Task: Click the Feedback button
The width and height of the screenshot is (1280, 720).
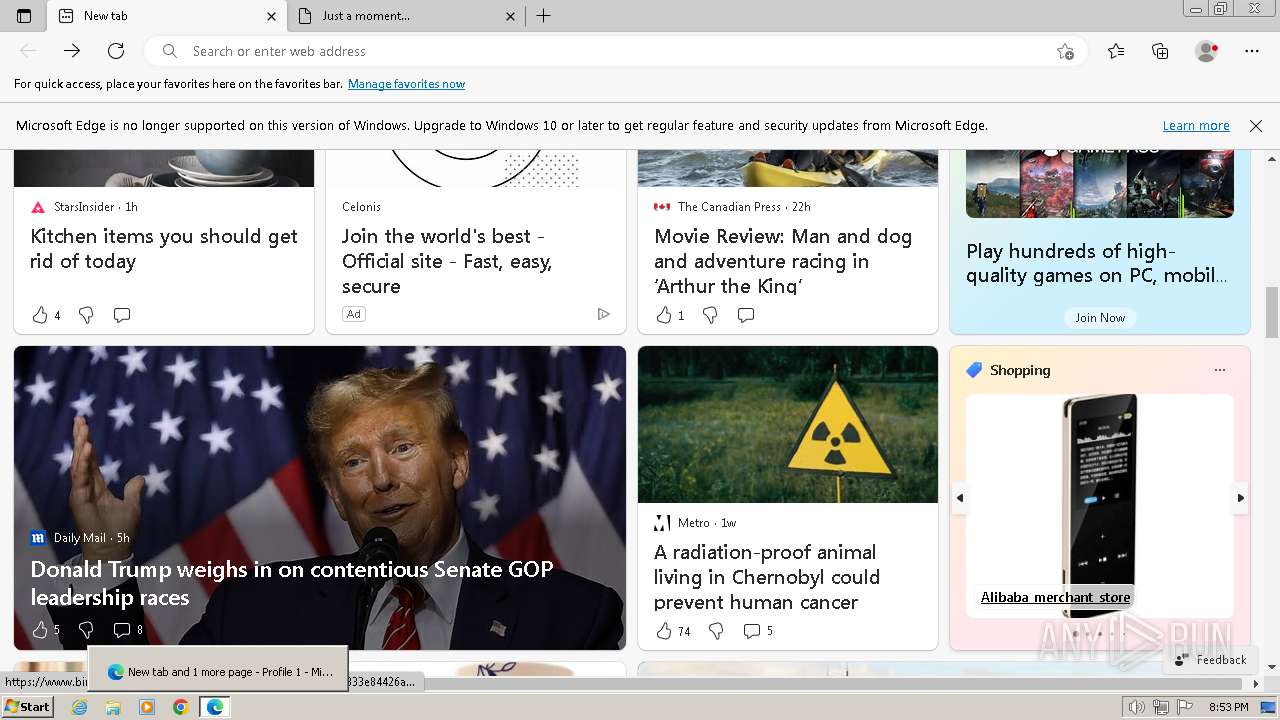Action: (1209, 660)
